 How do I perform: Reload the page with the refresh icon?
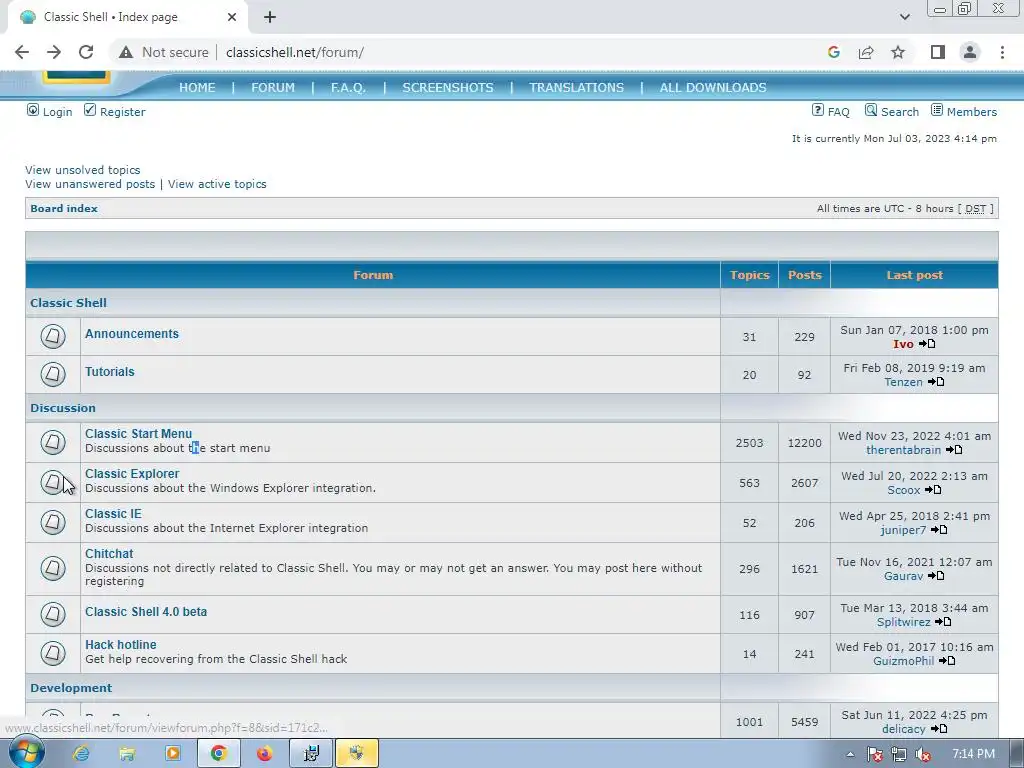[x=86, y=52]
